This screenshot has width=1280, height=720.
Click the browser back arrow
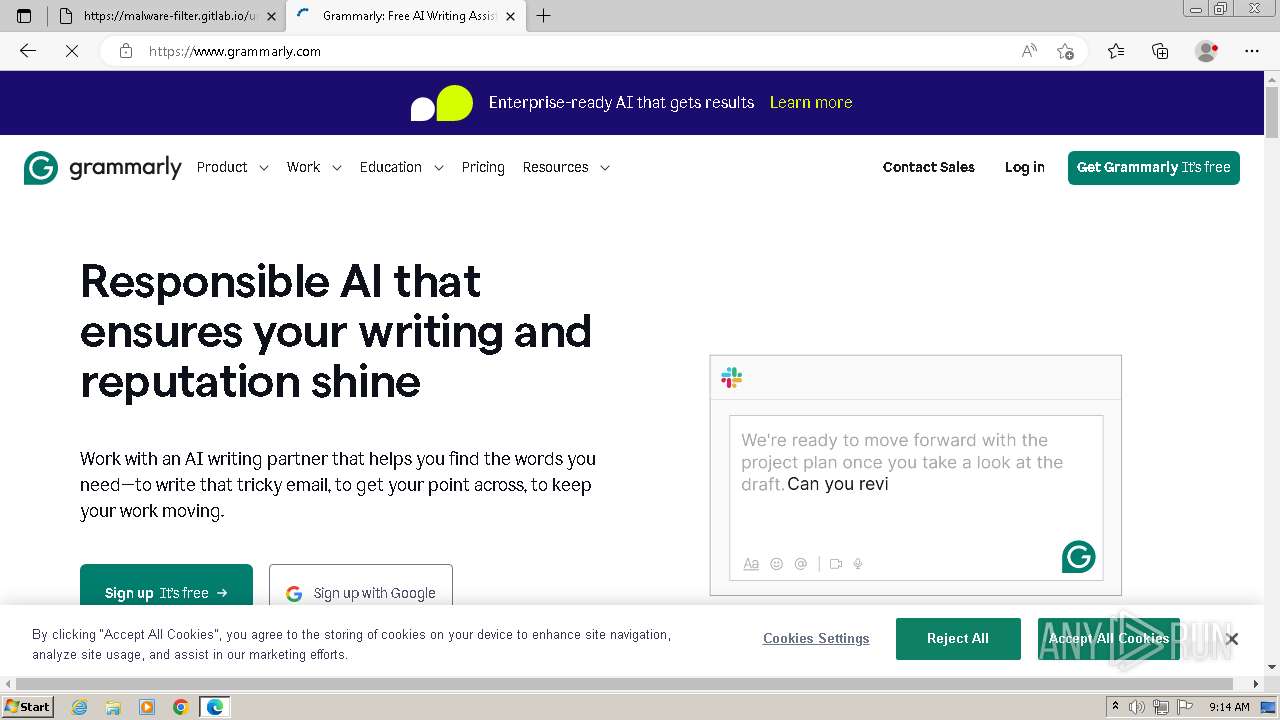click(28, 51)
